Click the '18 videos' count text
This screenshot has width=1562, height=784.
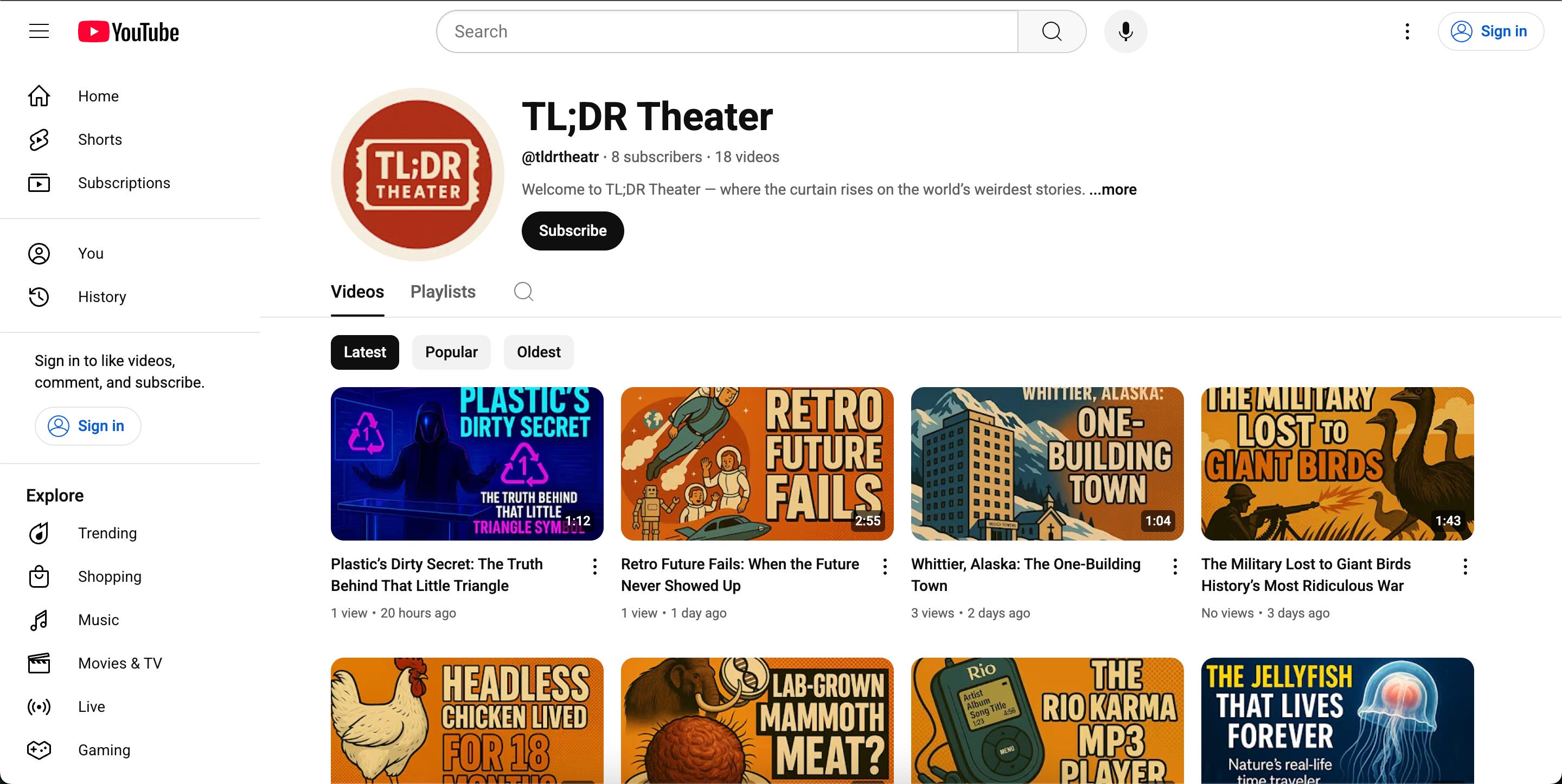point(747,157)
